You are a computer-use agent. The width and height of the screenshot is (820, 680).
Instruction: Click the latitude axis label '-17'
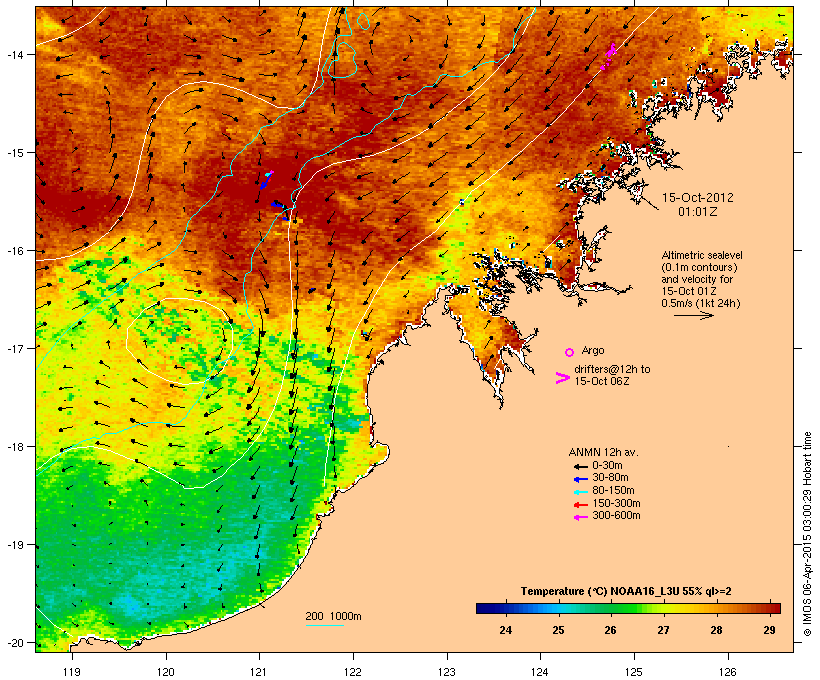(x=14, y=348)
